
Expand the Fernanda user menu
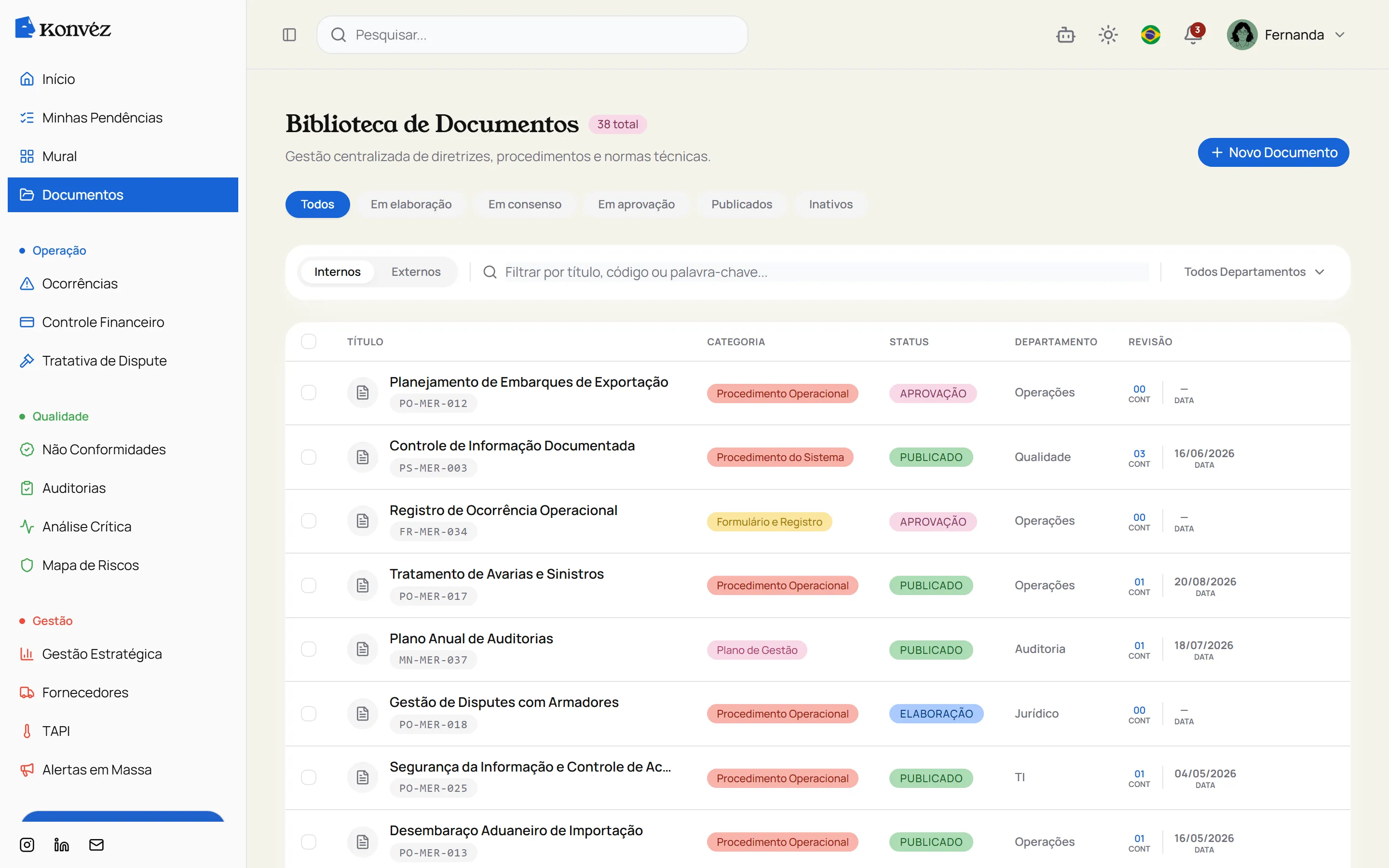(1287, 35)
